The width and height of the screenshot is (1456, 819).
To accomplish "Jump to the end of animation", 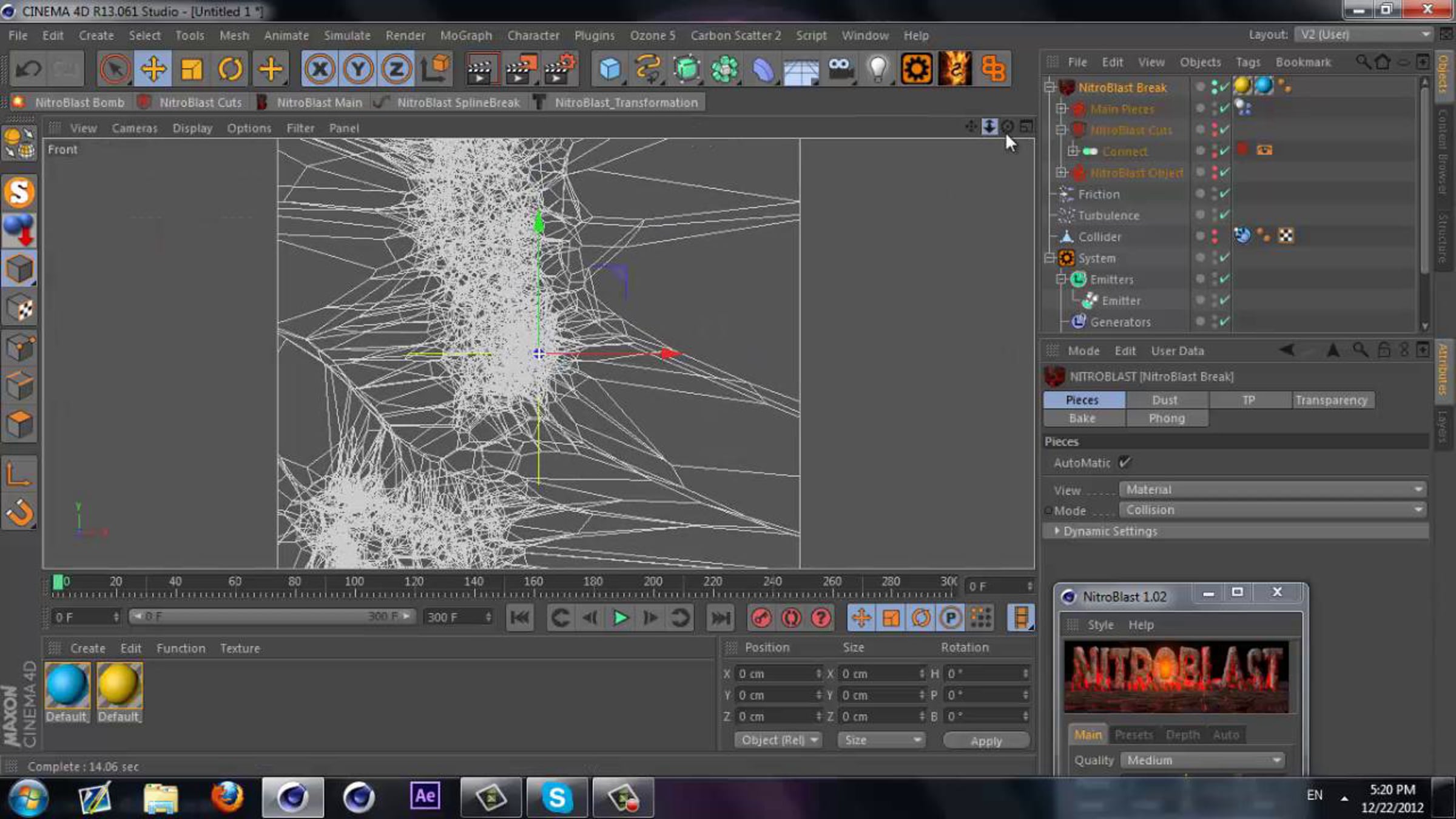I will coord(721,618).
